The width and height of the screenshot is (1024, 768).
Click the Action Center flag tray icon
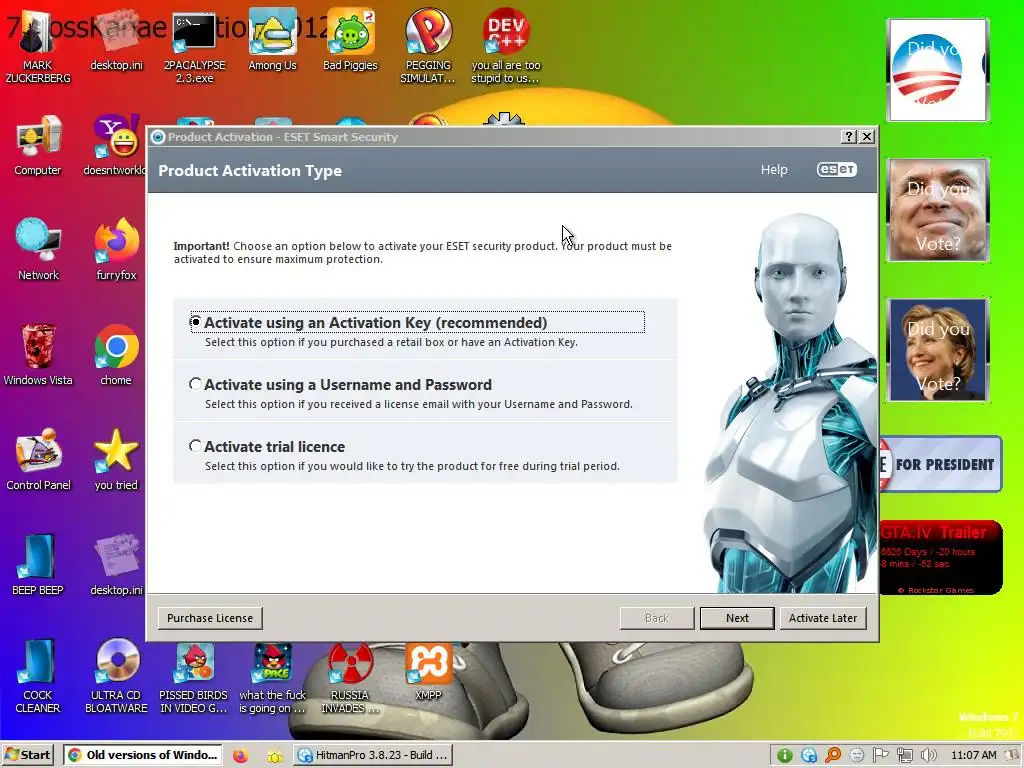881,756
